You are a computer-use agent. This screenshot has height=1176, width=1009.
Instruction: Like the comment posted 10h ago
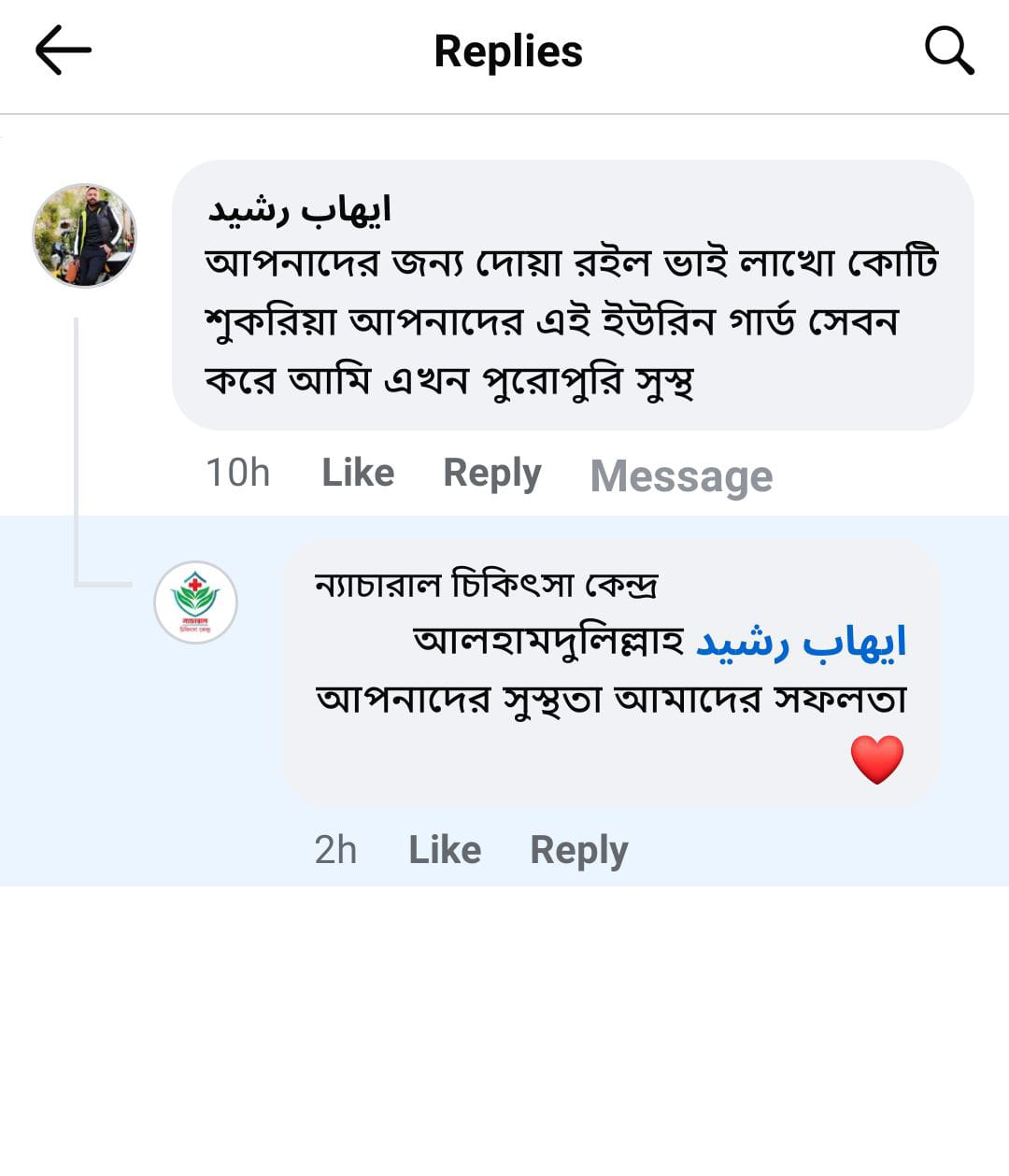(x=358, y=473)
